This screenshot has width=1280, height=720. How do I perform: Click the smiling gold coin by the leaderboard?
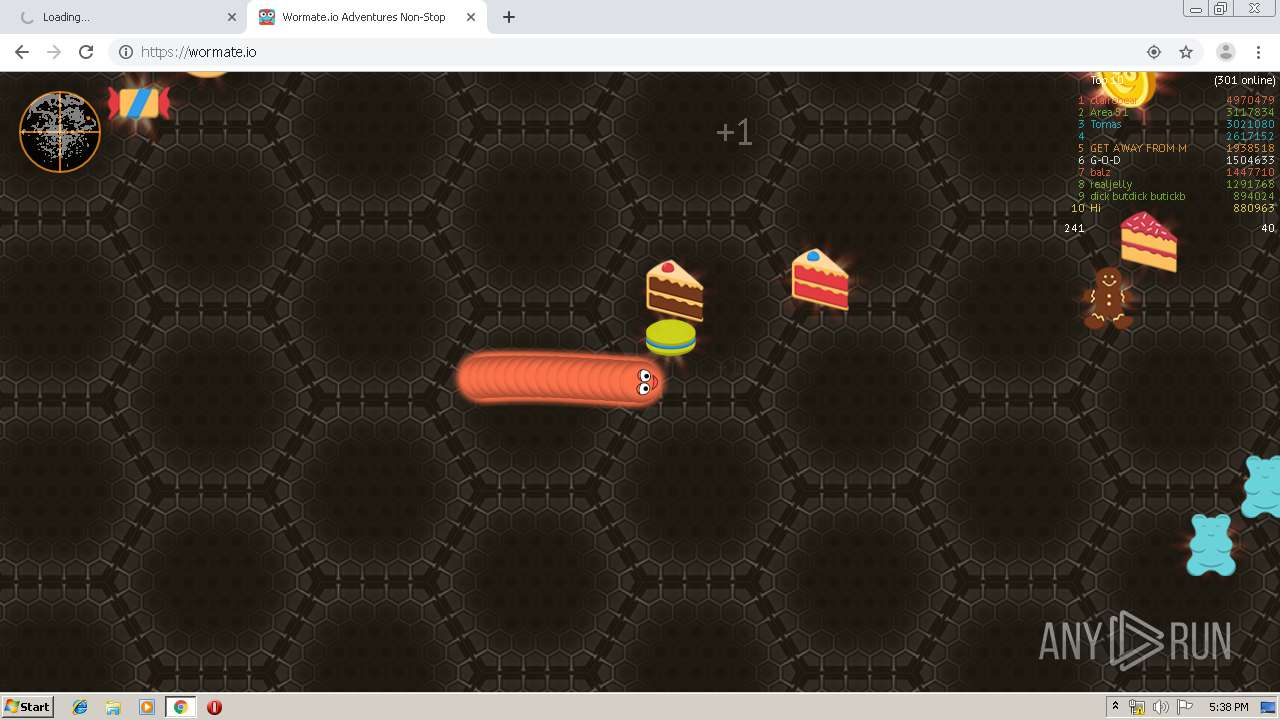click(1128, 86)
